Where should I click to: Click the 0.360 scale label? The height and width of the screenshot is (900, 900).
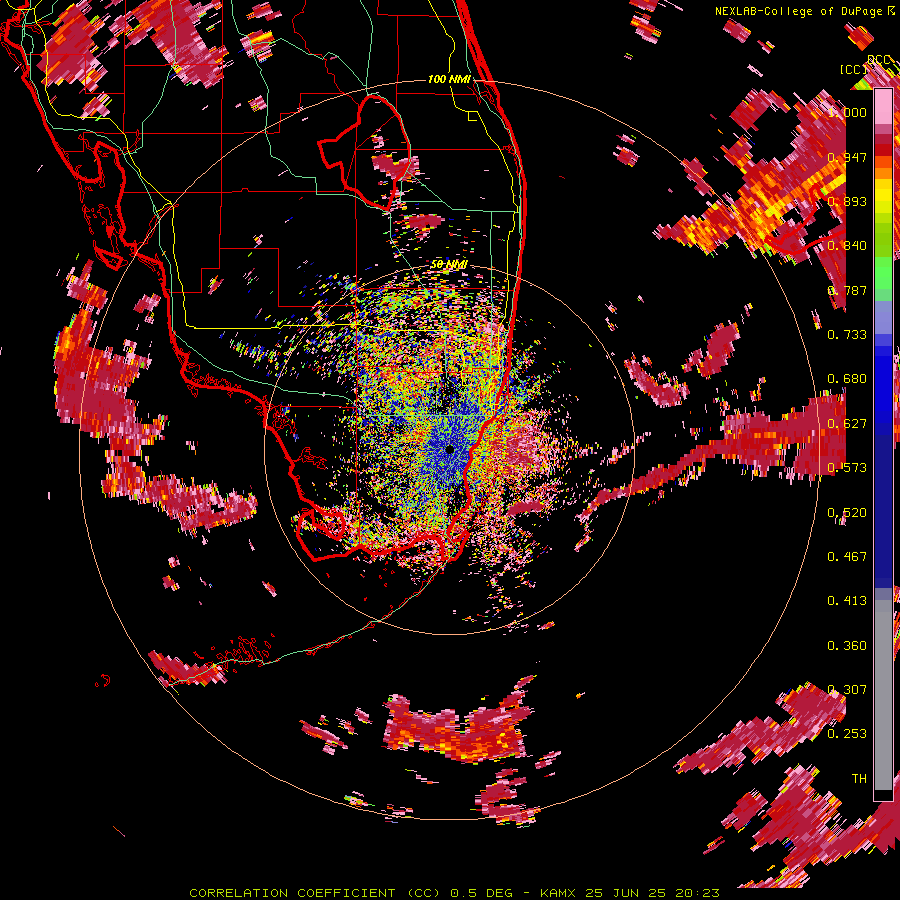pyautogui.click(x=847, y=646)
